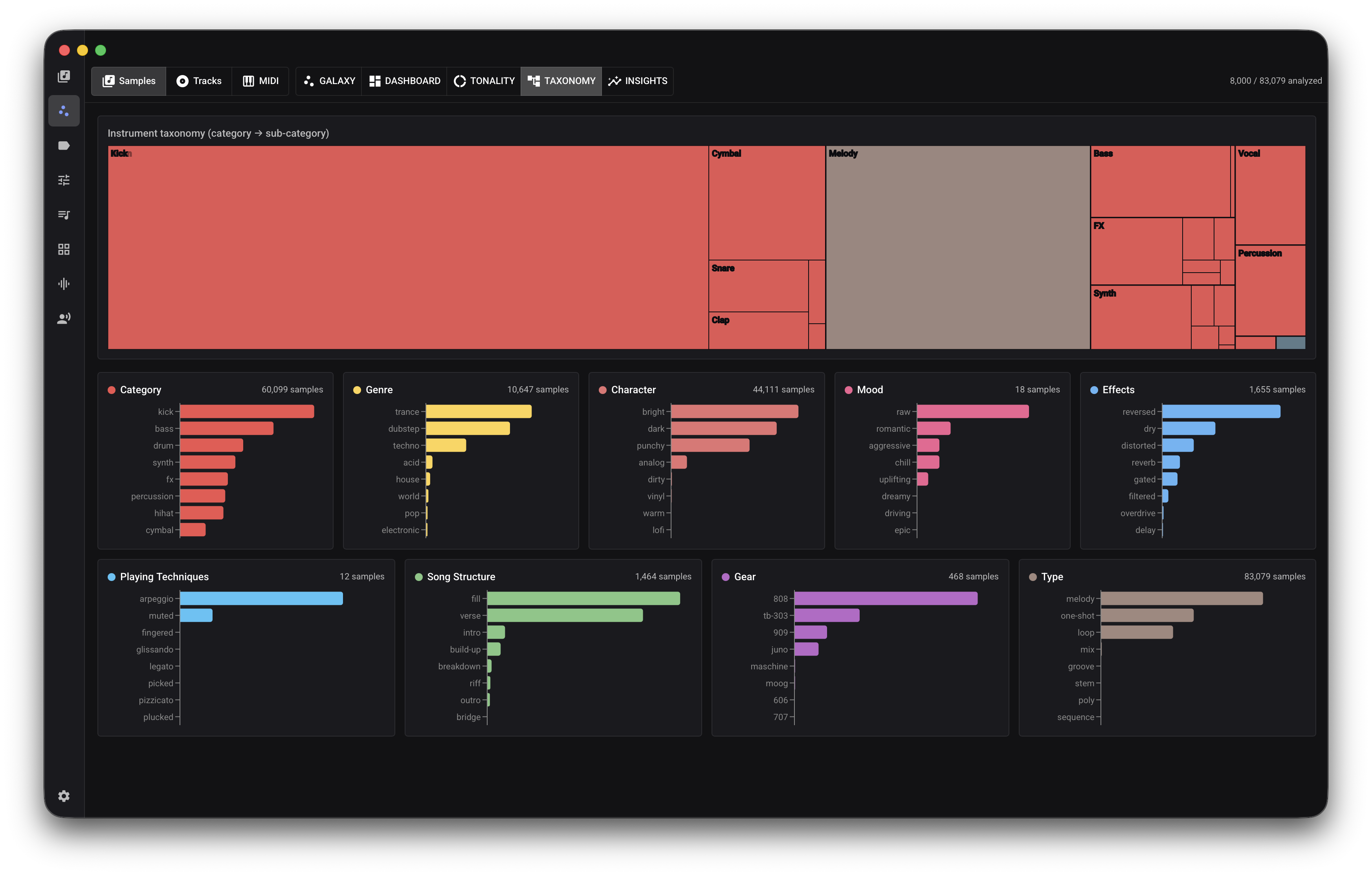Click the FX treemap block
The height and width of the screenshot is (876, 1372).
[x=1136, y=251]
